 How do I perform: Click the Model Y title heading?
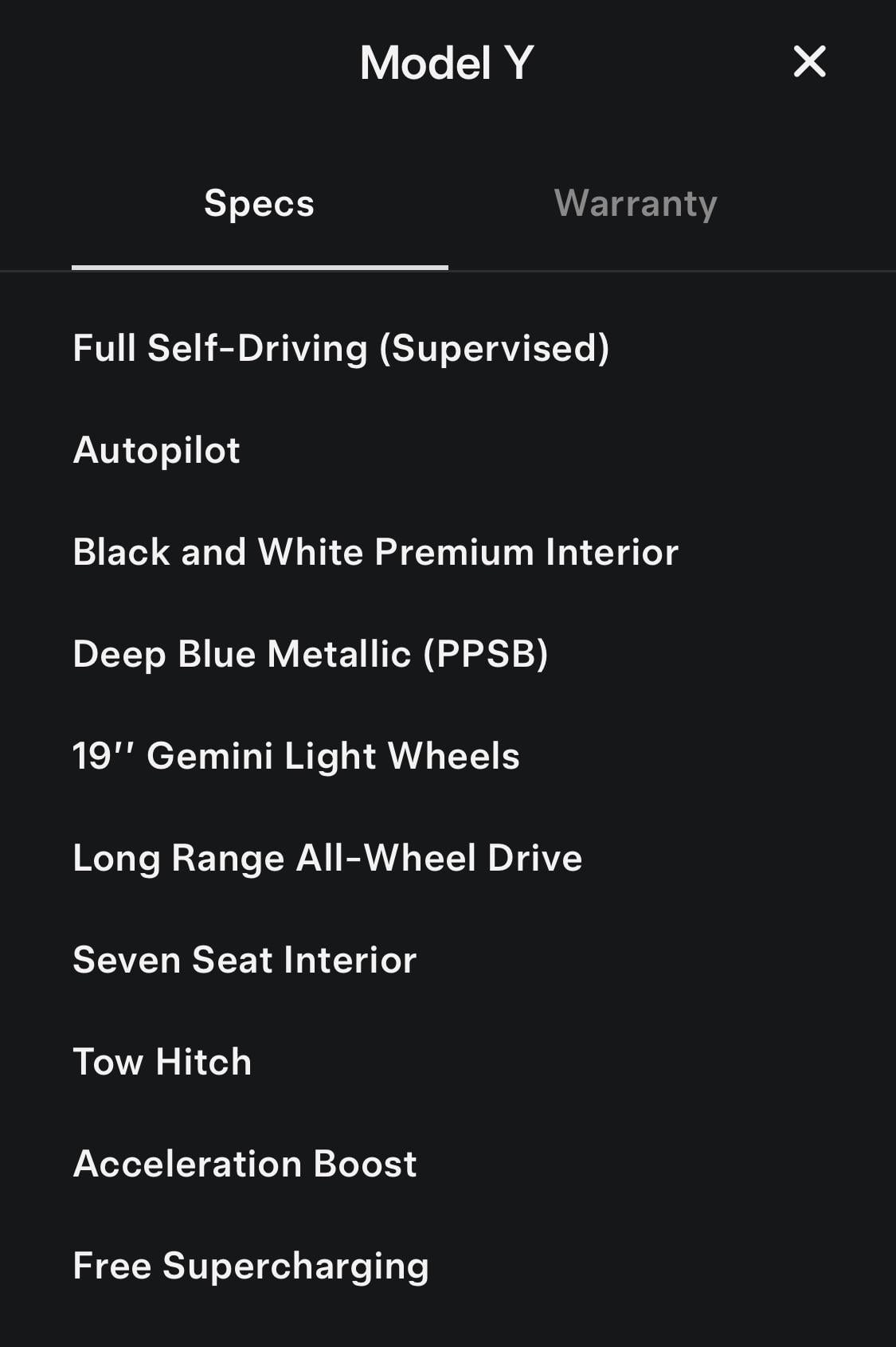446,63
